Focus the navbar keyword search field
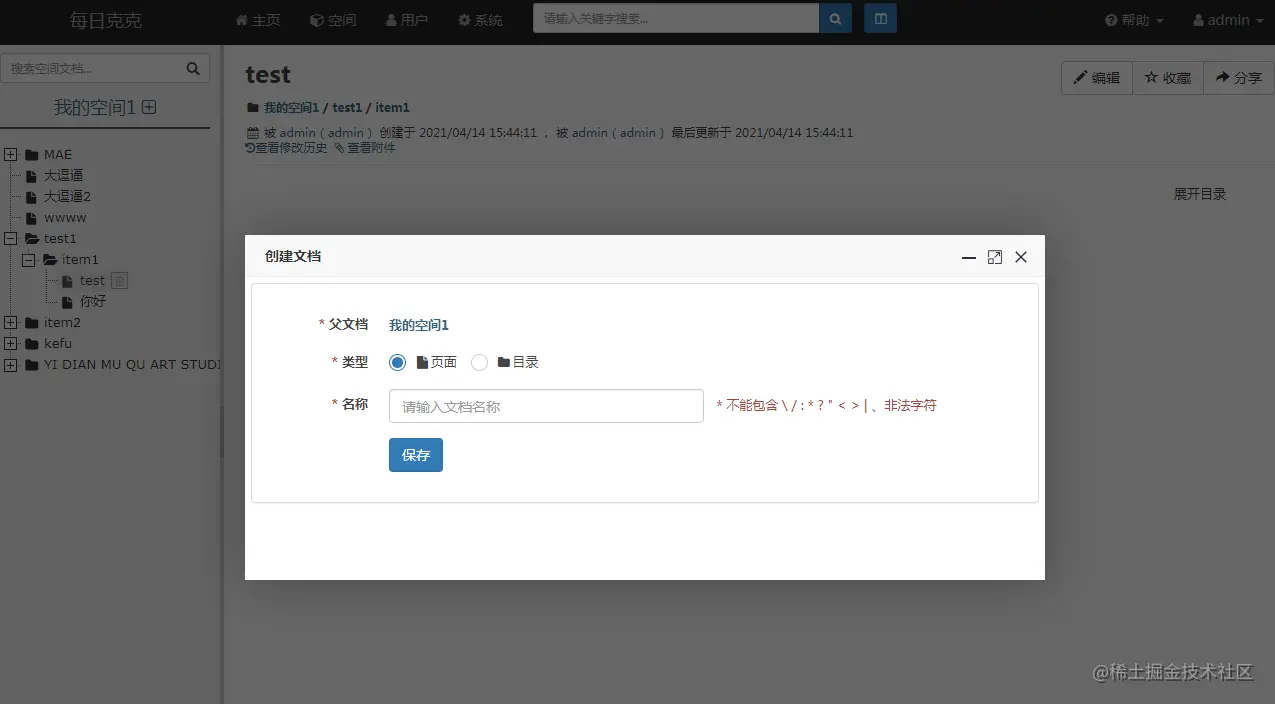This screenshot has width=1275, height=704. (x=676, y=19)
